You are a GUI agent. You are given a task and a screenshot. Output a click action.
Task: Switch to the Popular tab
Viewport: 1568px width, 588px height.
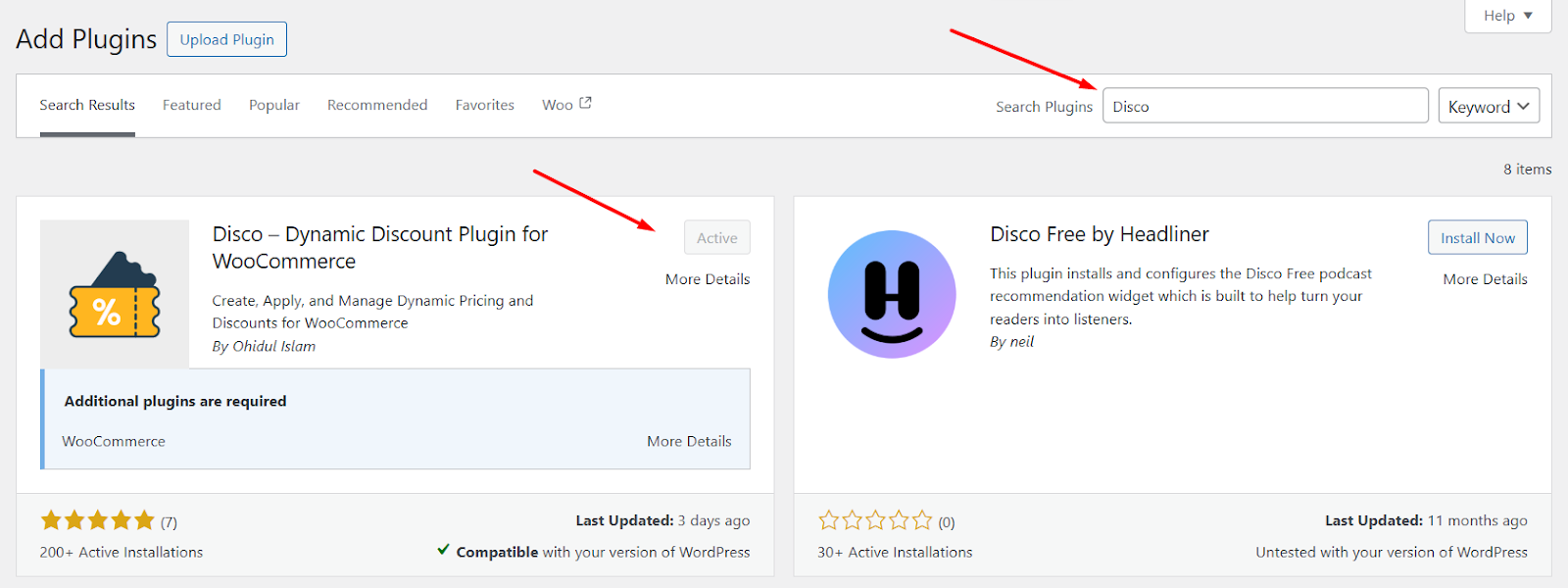[274, 105]
